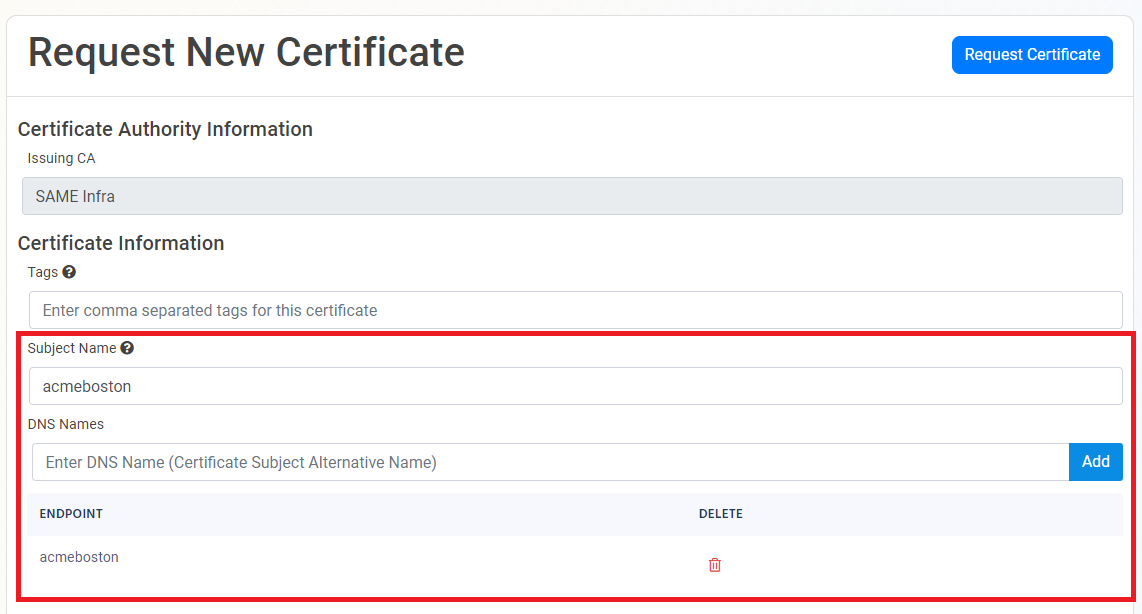The width and height of the screenshot is (1142, 614).
Task: Click the Request Certificate button
Action: tap(1032, 55)
